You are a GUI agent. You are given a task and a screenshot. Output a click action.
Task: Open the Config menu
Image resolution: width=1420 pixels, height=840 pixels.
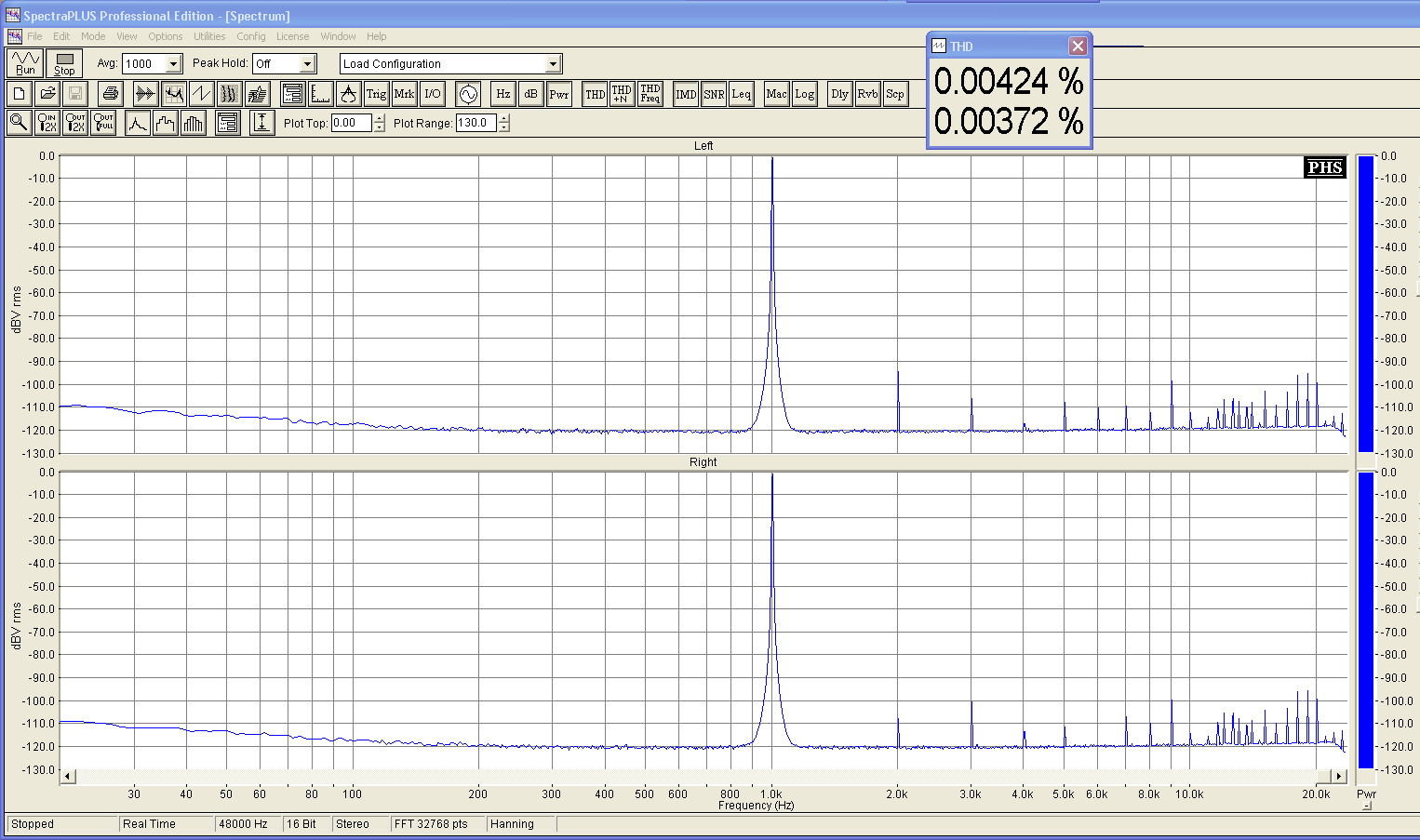pos(251,36)
